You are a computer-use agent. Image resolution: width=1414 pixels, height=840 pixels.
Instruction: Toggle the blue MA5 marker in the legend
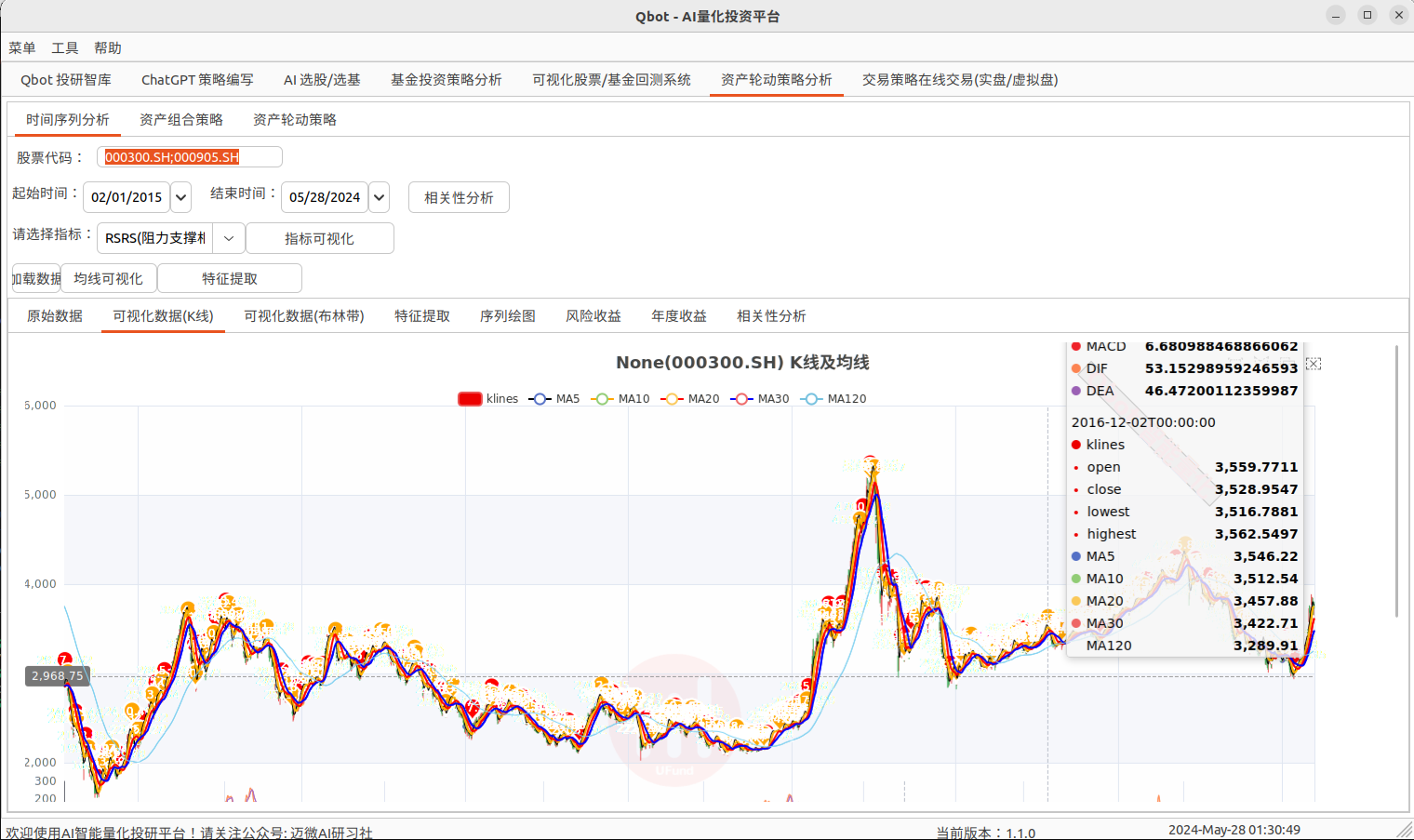click(540, 398)
